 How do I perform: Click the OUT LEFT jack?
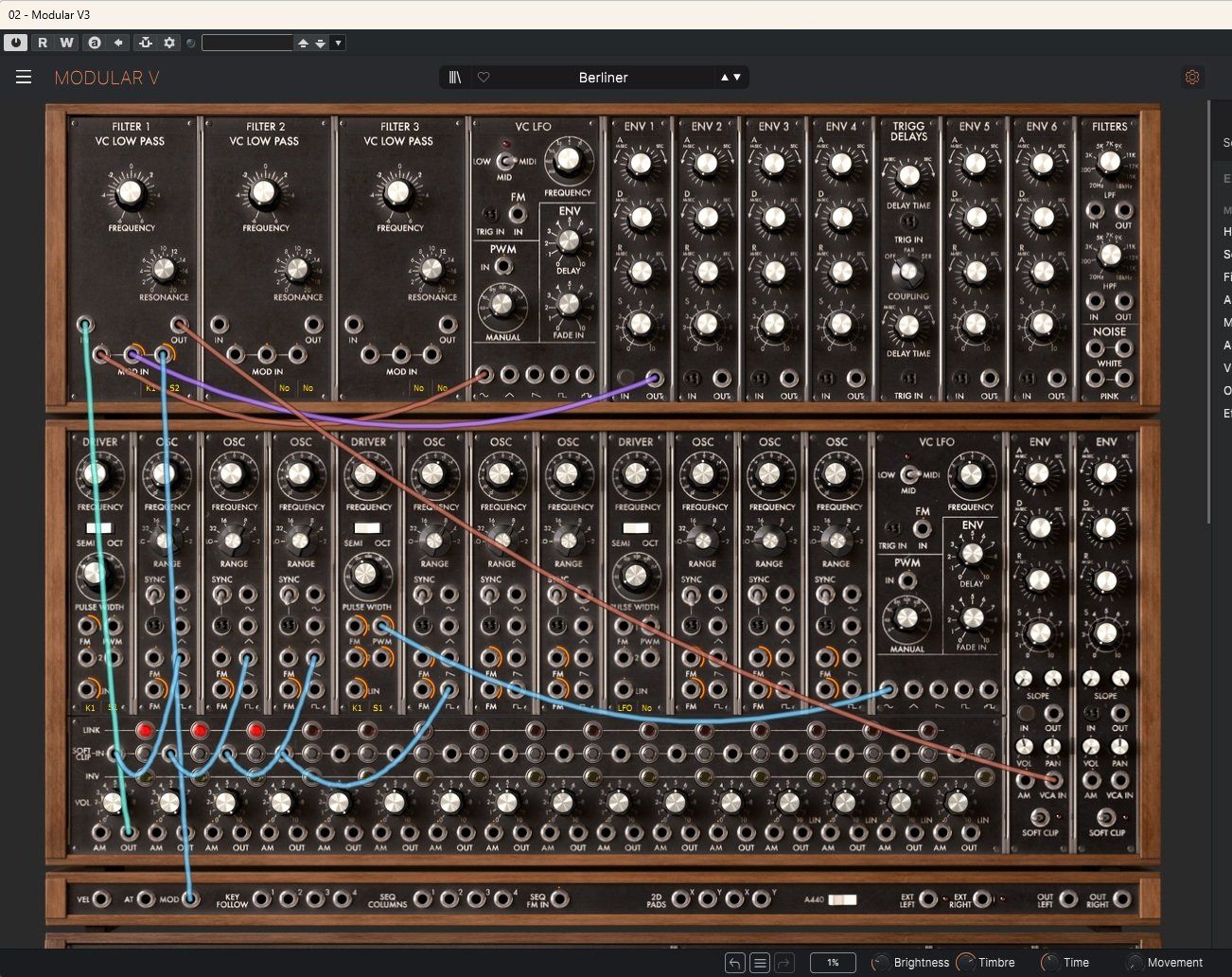coord(1068,899)
